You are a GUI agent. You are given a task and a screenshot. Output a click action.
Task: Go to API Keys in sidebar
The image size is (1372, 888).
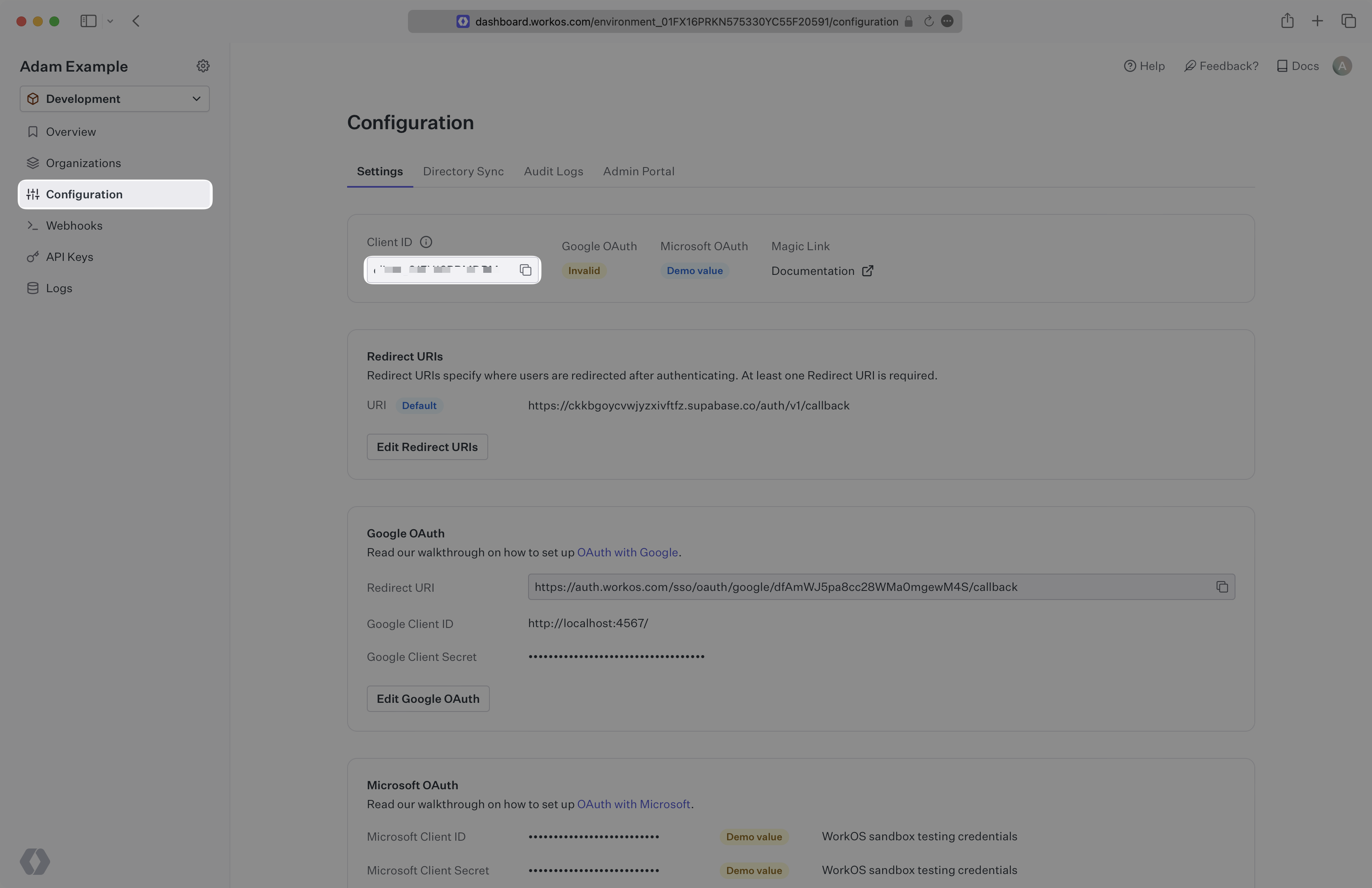pyautogui.click(x=69, y=257)
